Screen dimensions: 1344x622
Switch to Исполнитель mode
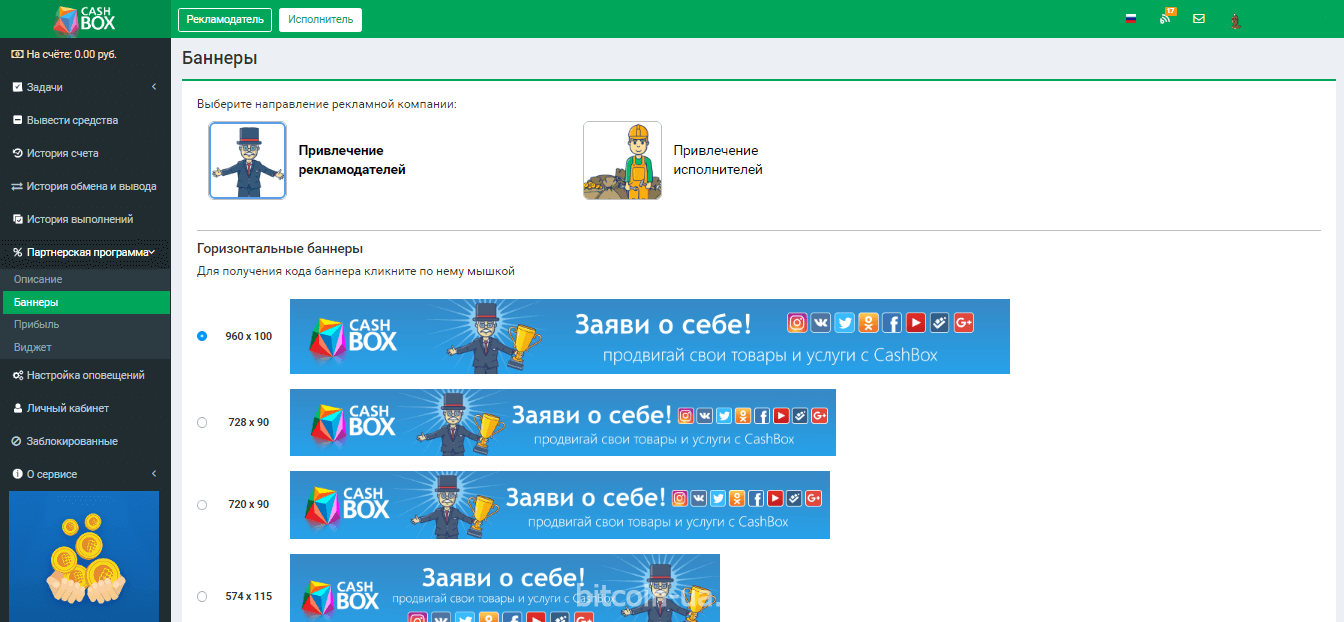coord(320,19)
